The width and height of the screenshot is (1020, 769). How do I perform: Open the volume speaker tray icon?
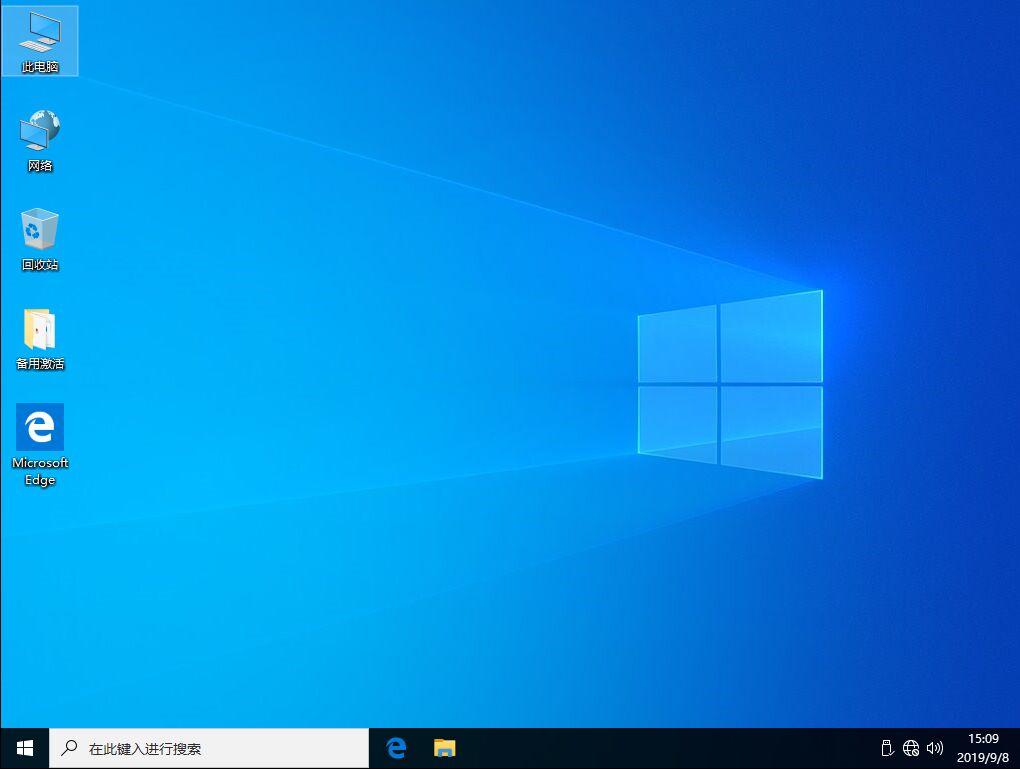[x=935, y=748]
